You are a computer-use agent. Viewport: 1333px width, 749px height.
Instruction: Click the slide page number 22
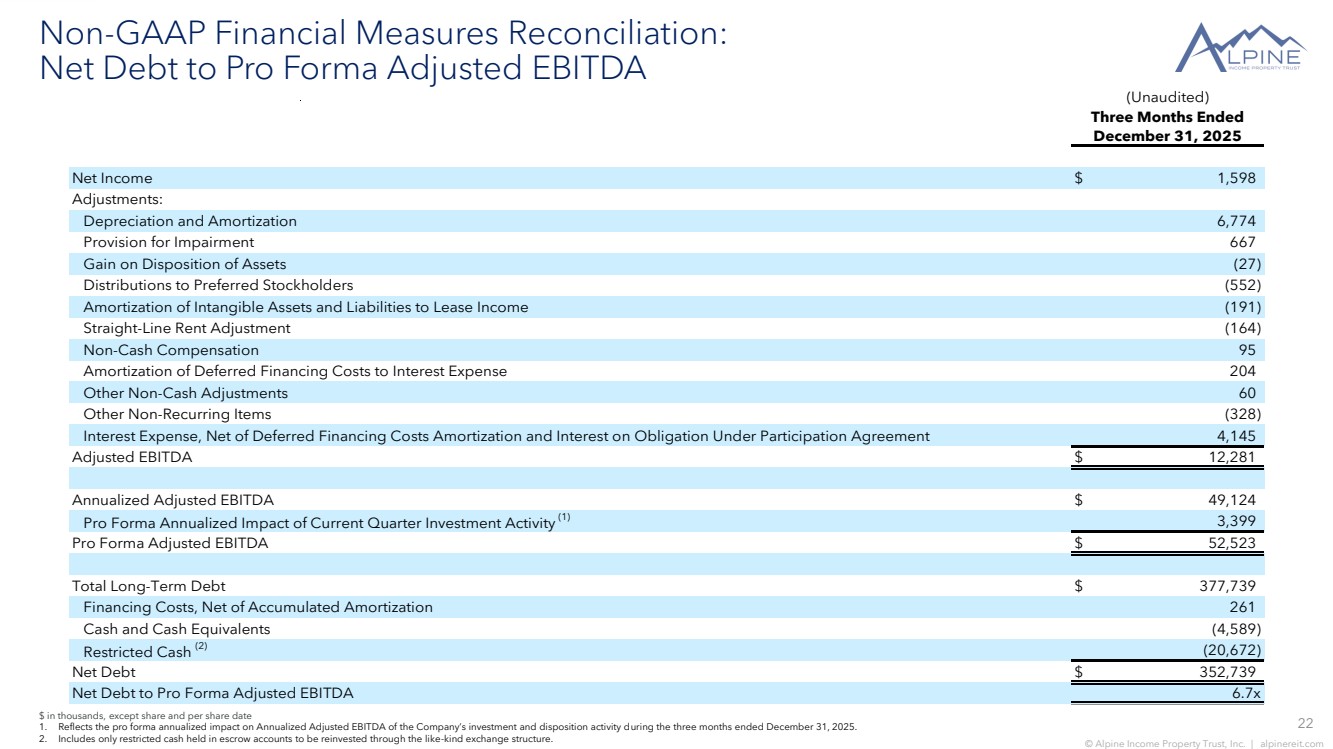pos(1304,724)
